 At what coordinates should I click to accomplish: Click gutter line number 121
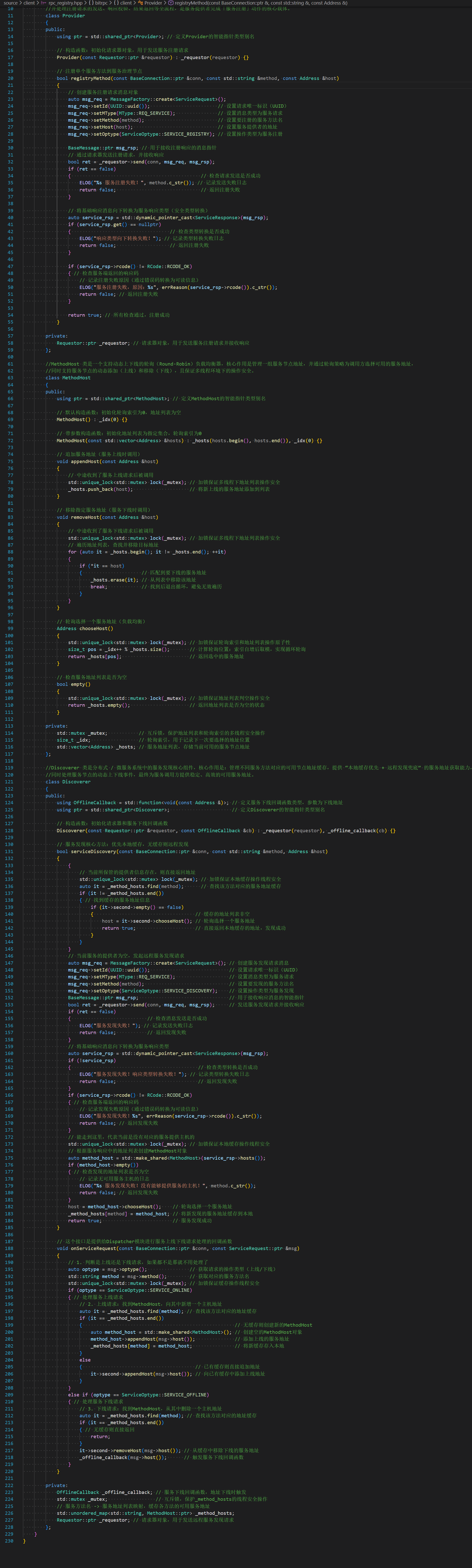9,782
